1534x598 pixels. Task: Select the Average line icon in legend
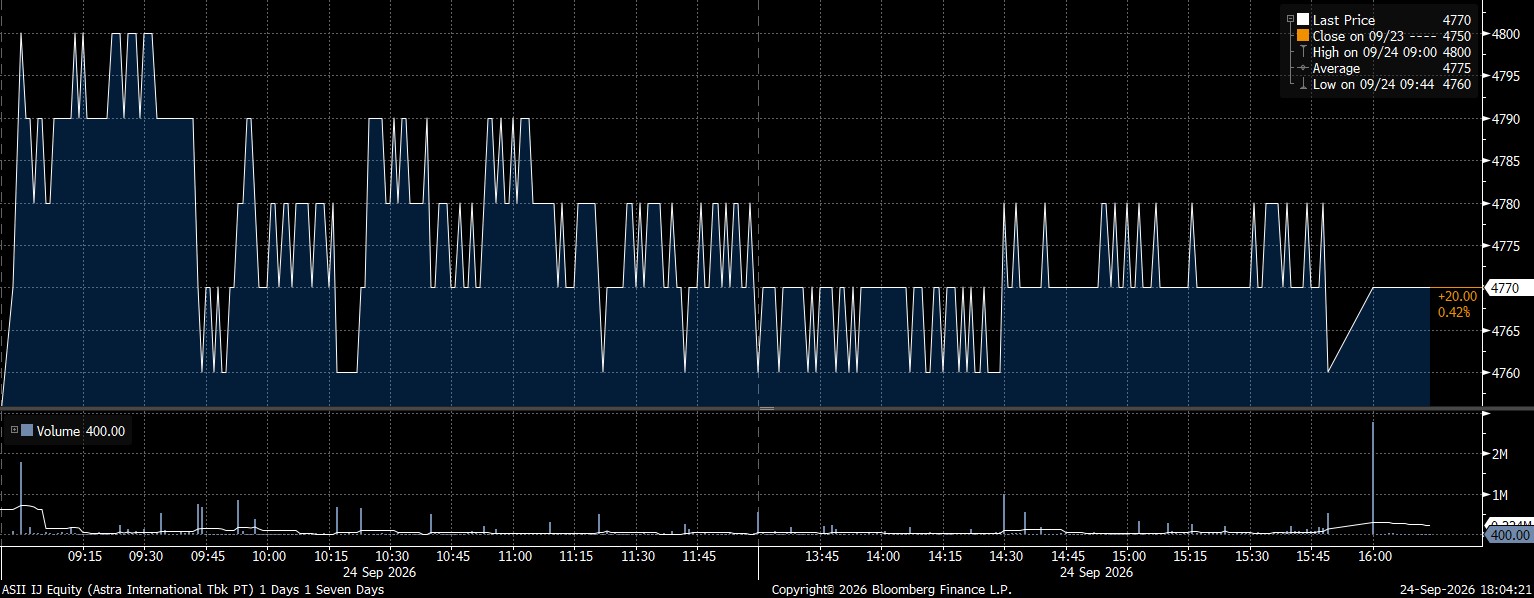pyautogui.click(x=1303, y=68)
